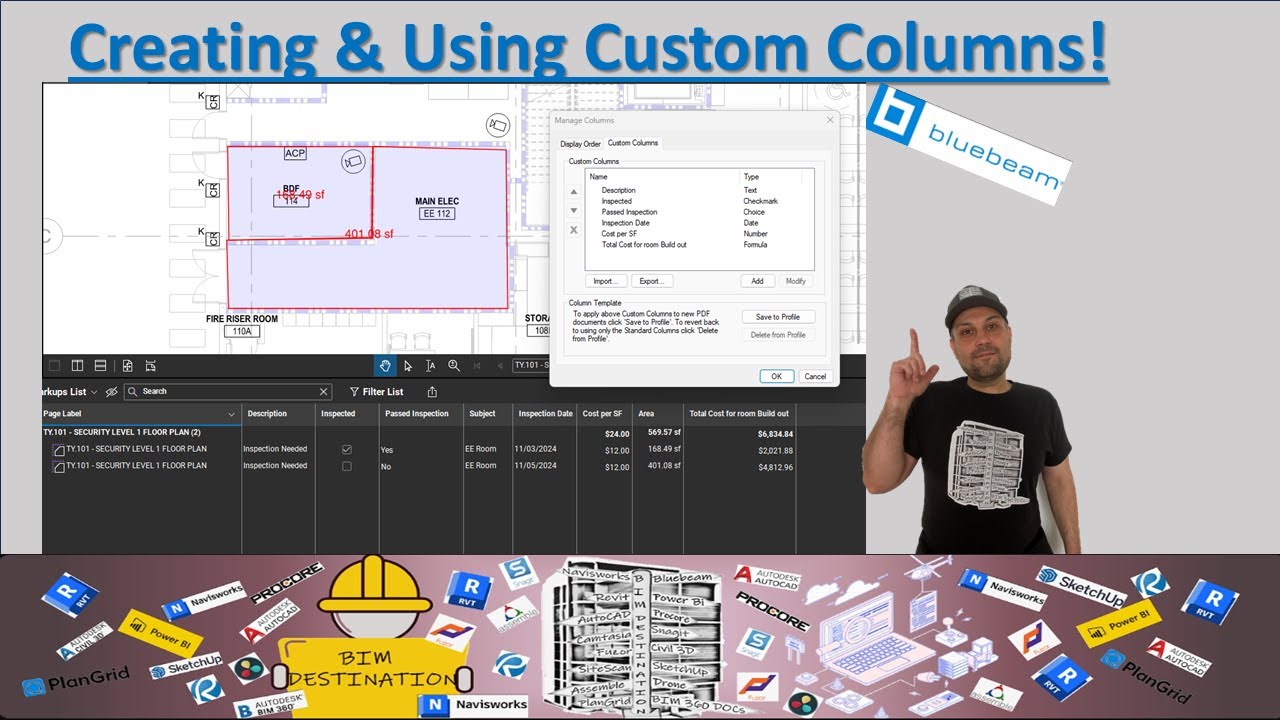Image resolution: width=1280 pixels, height=720 pixels.
Task: Sort by Description column header
Action: [278, 414]
